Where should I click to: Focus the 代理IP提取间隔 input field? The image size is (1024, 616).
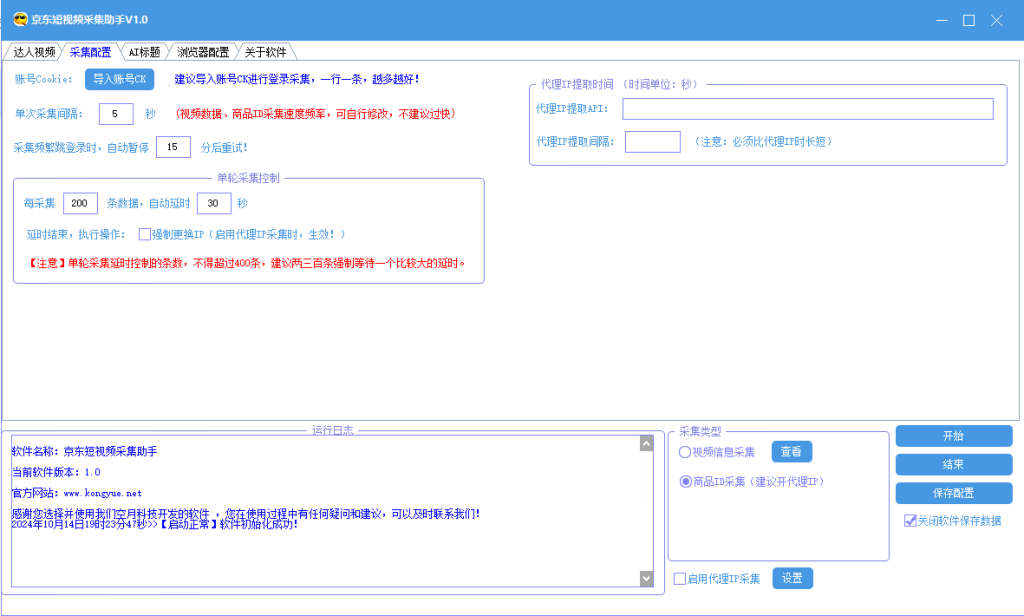tap(652, 142)
